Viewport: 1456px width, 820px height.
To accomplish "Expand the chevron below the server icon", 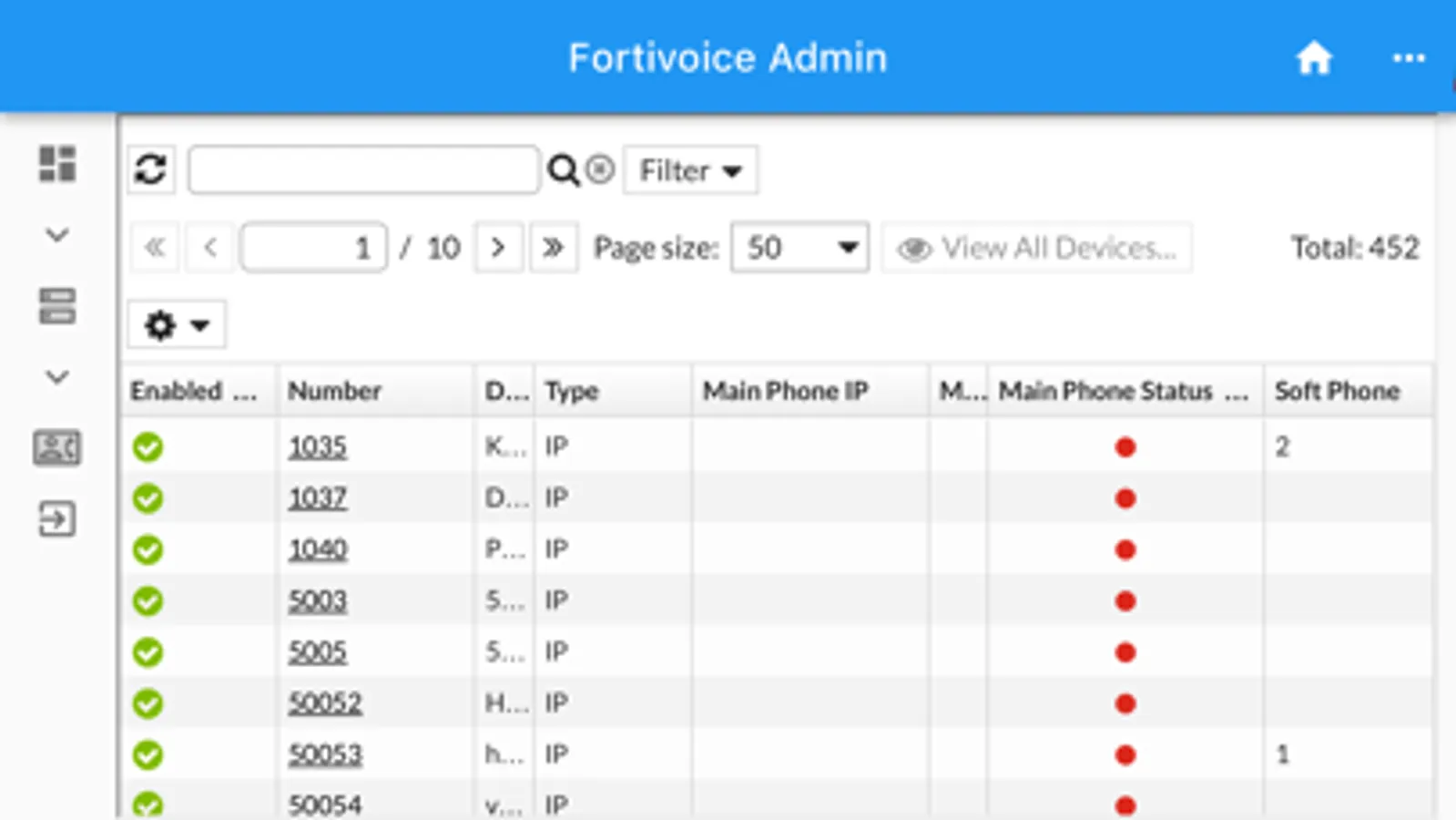I will coord(56,377).
